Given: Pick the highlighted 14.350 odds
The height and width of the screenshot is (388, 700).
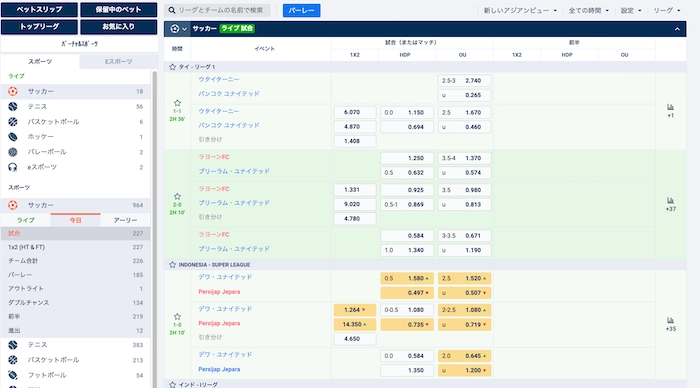Looking at the screenshot, I should [x=355, y=325].
